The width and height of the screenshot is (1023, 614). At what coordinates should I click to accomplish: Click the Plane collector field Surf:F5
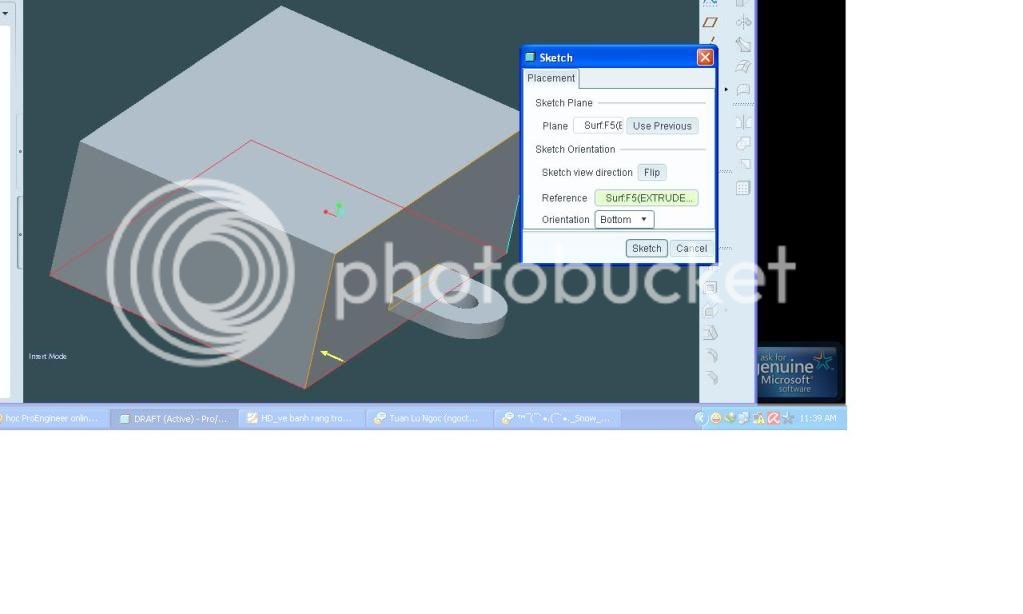(600, 126)
